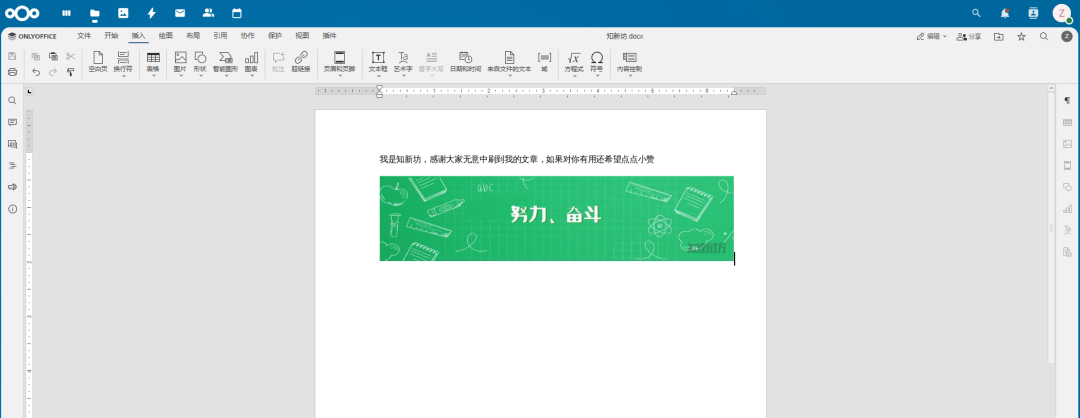
Task: Switch to the 绘图 Draw tab
Action: 166,36
